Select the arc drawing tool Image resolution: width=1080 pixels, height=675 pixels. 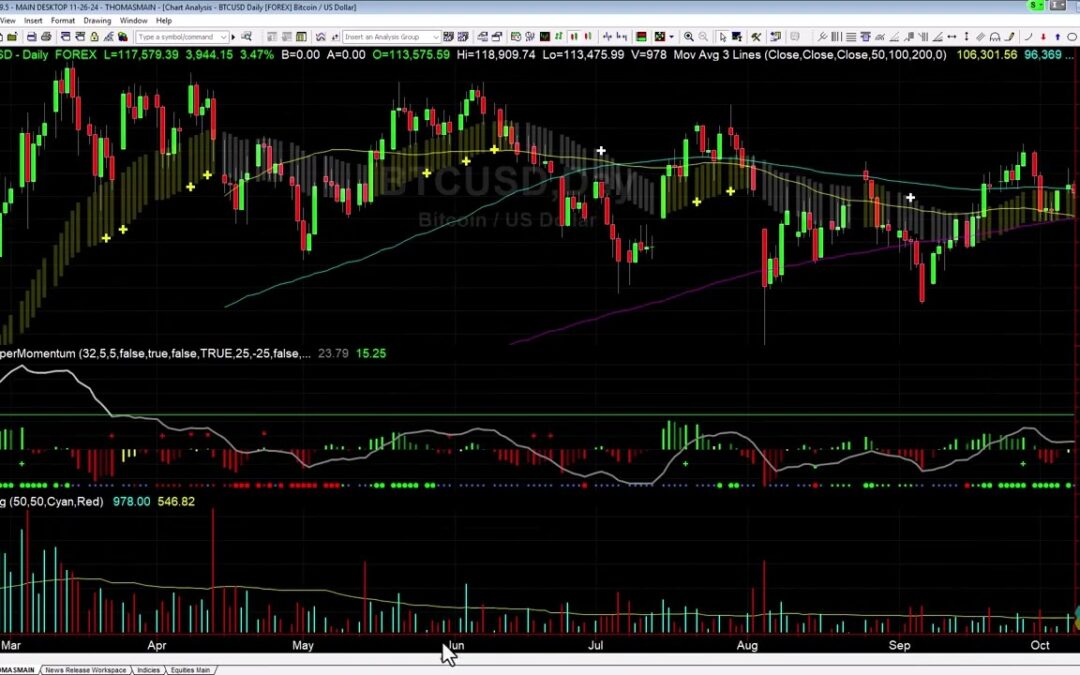pos(1028,37)
